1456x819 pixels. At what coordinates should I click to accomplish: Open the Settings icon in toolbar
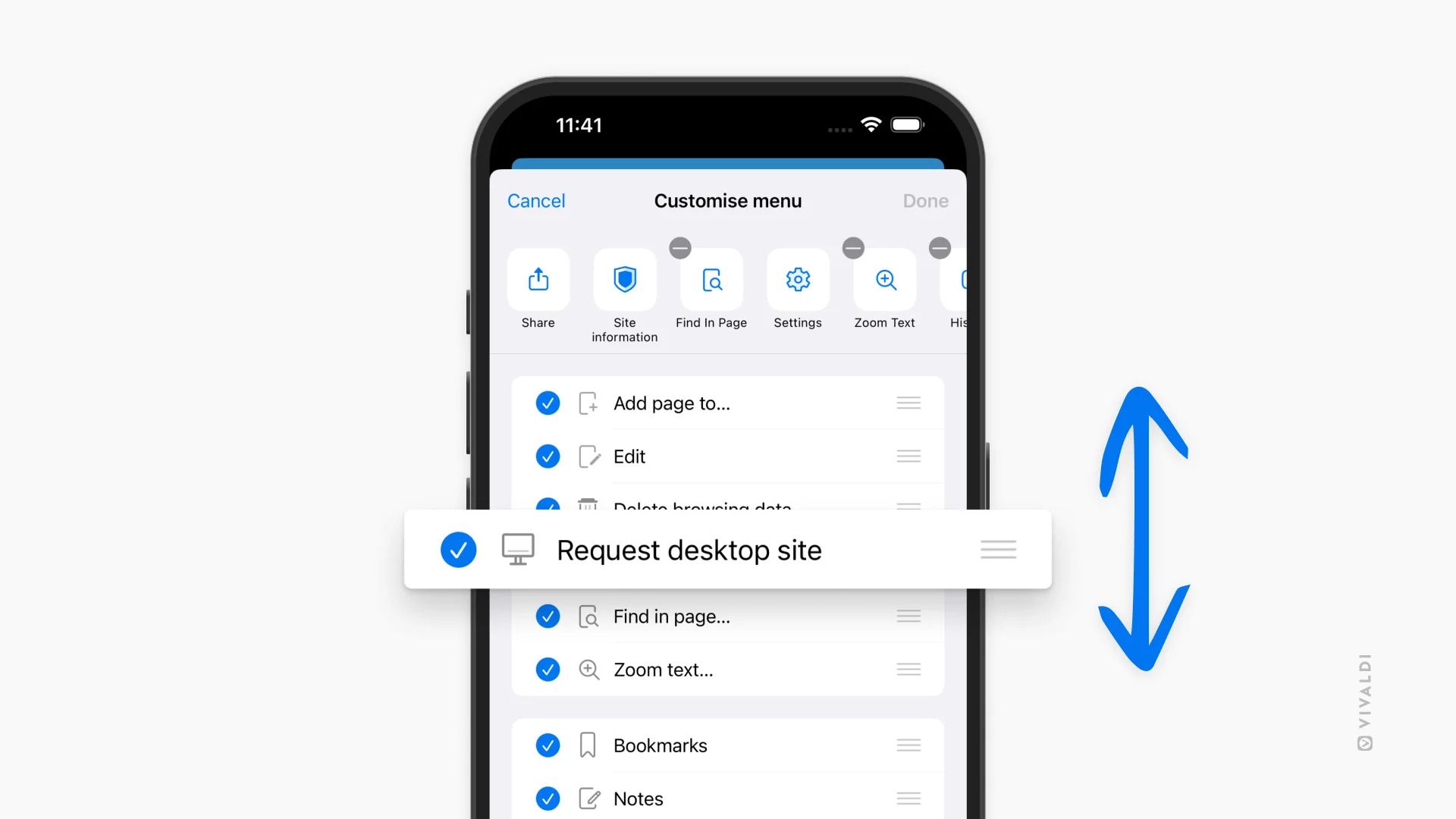(x=797, y=280)
